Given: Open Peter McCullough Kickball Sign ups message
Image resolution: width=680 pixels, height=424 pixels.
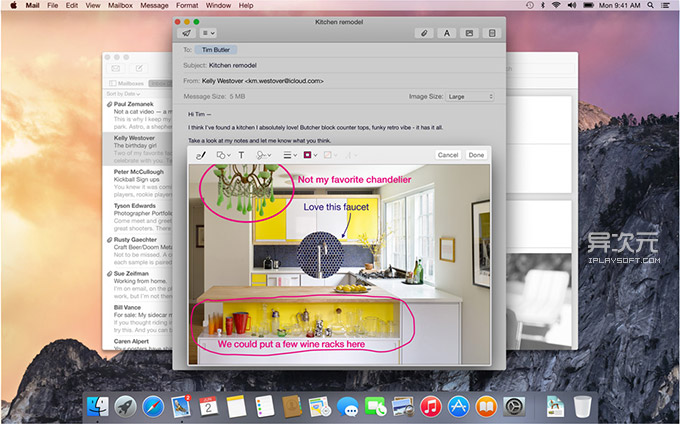Looking at the screenshot, I should click(138, 183).
